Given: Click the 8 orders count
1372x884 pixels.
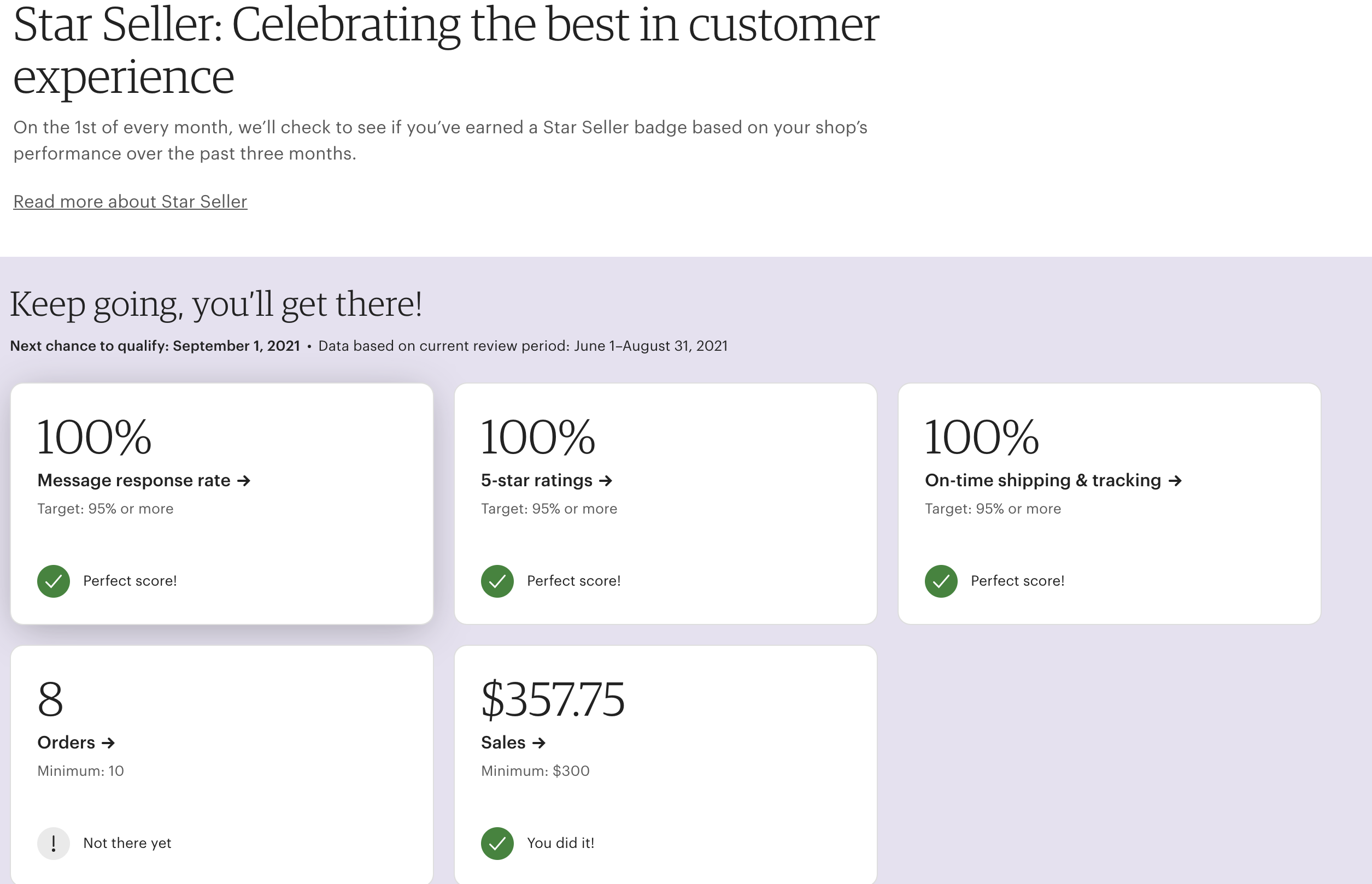Looking at the screenshot, I should 50,699.
